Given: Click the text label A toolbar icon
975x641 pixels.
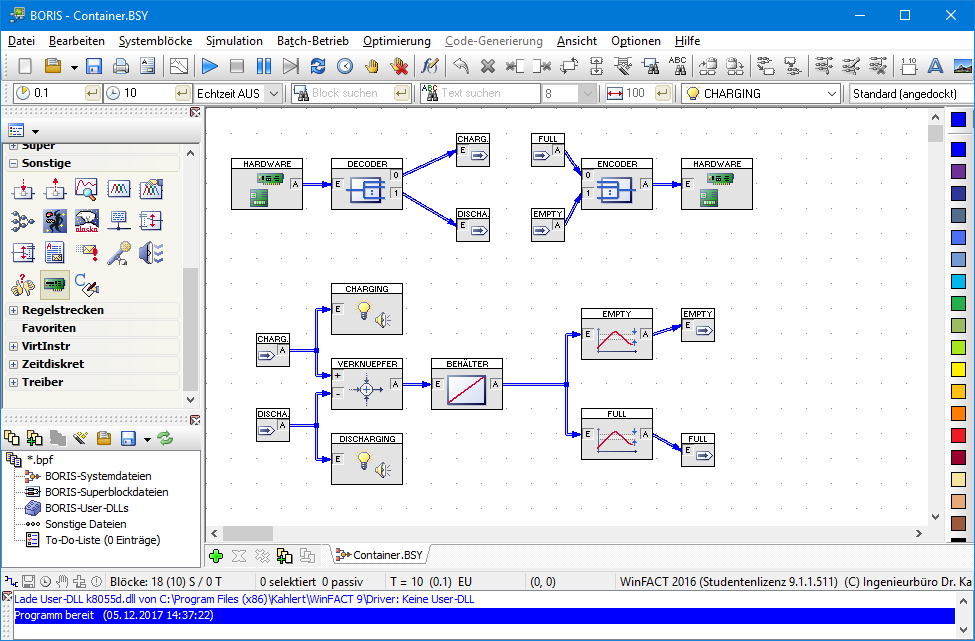Looking at the screenshot, I should [x=935, y=66].
